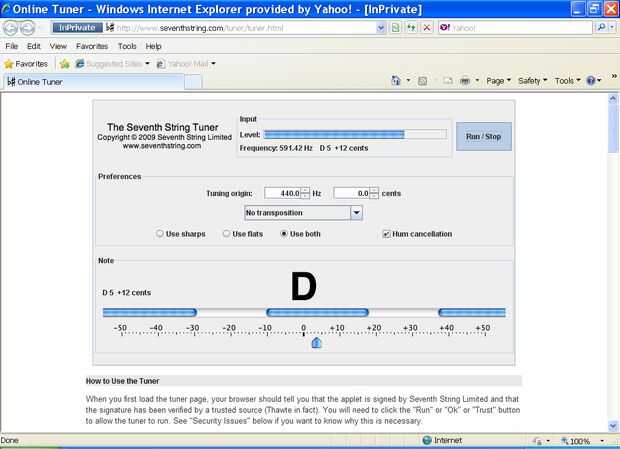620x449 pixels.
Task: Toggle the Hum cancellation checkbox
Action: pyautogui.click(x=386, y=234)
